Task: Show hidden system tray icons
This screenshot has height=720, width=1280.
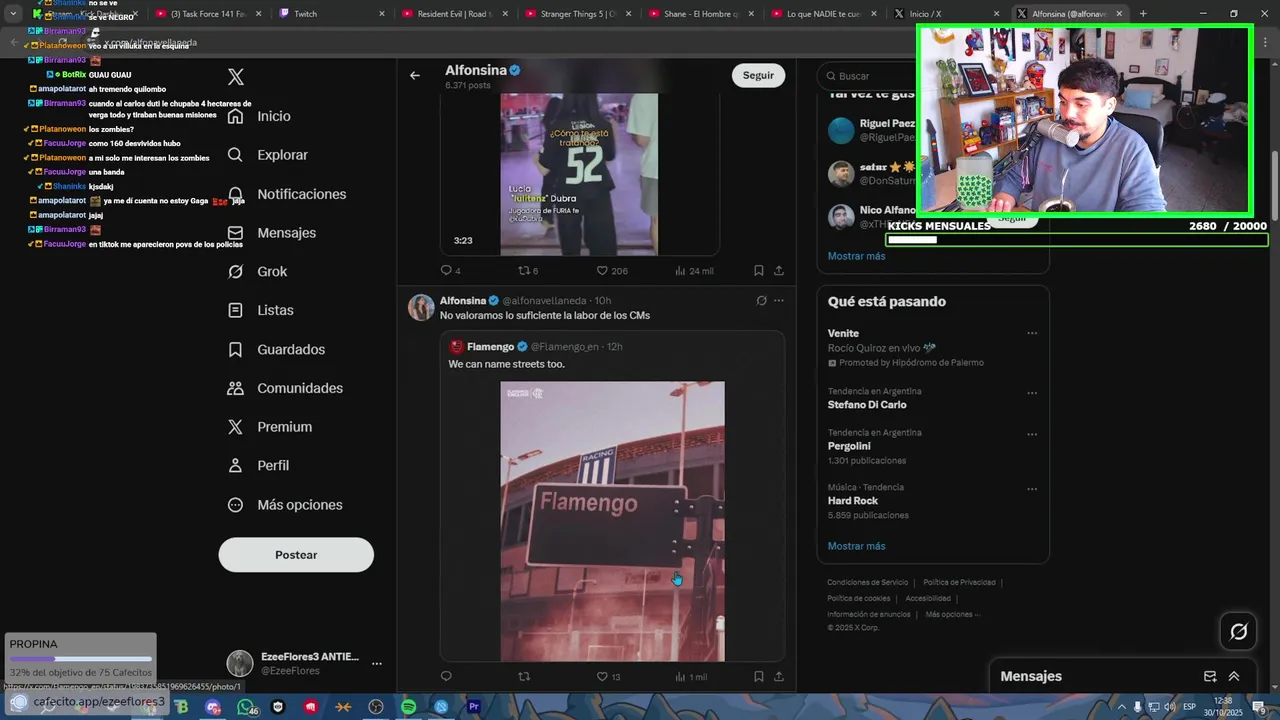Action: (1122, 707)
